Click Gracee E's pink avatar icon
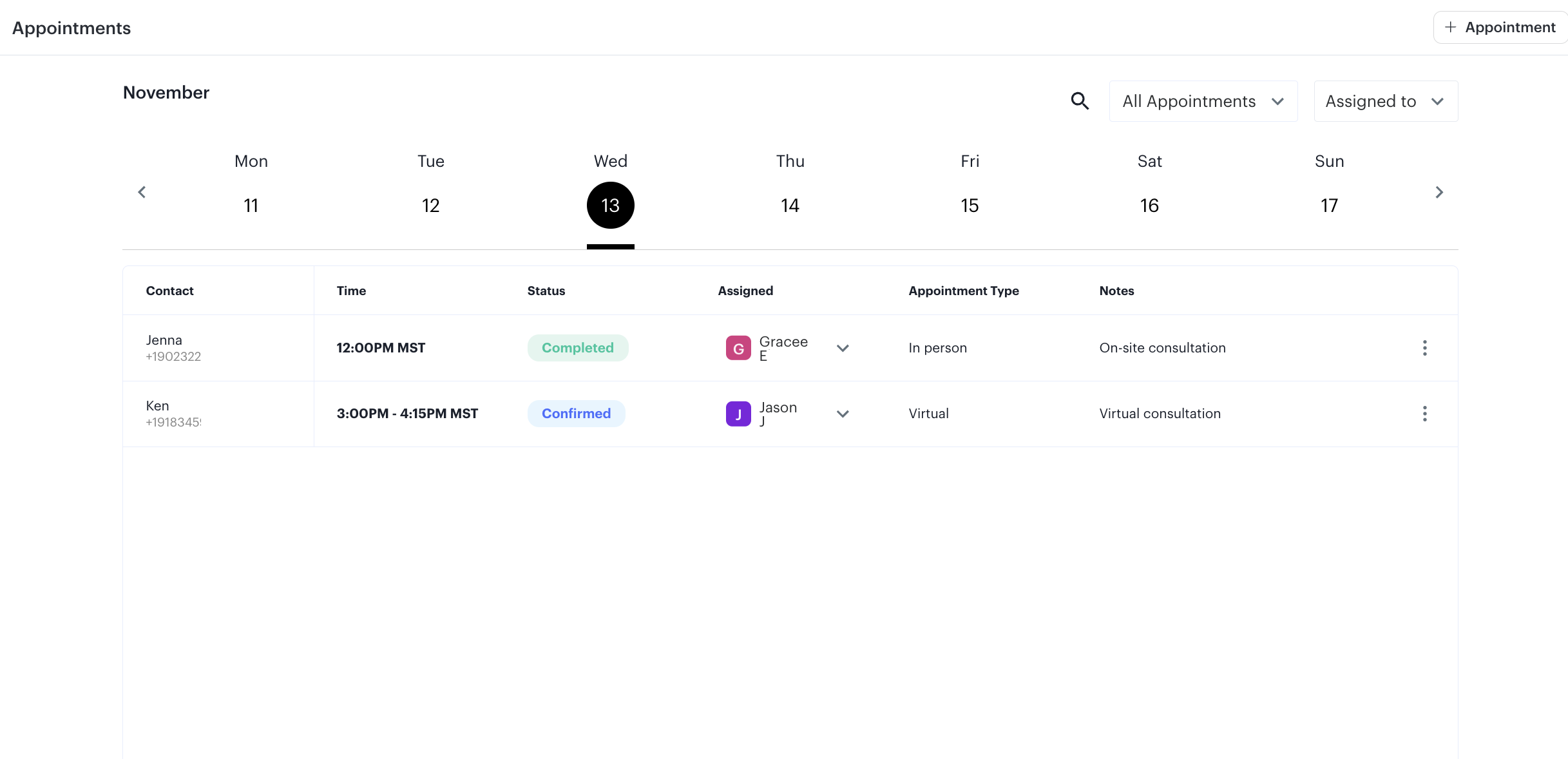Viewport: 1568px width, 759px height. 738,348
